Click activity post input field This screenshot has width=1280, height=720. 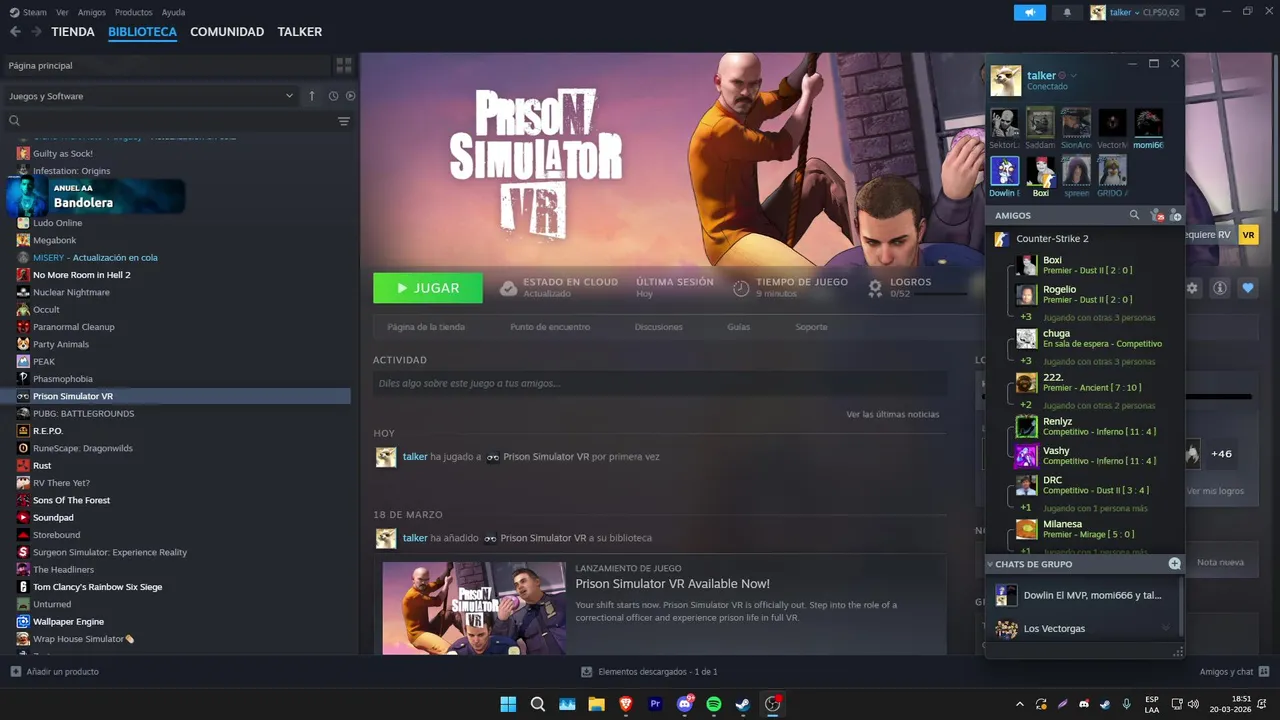[x=660, y=383]
